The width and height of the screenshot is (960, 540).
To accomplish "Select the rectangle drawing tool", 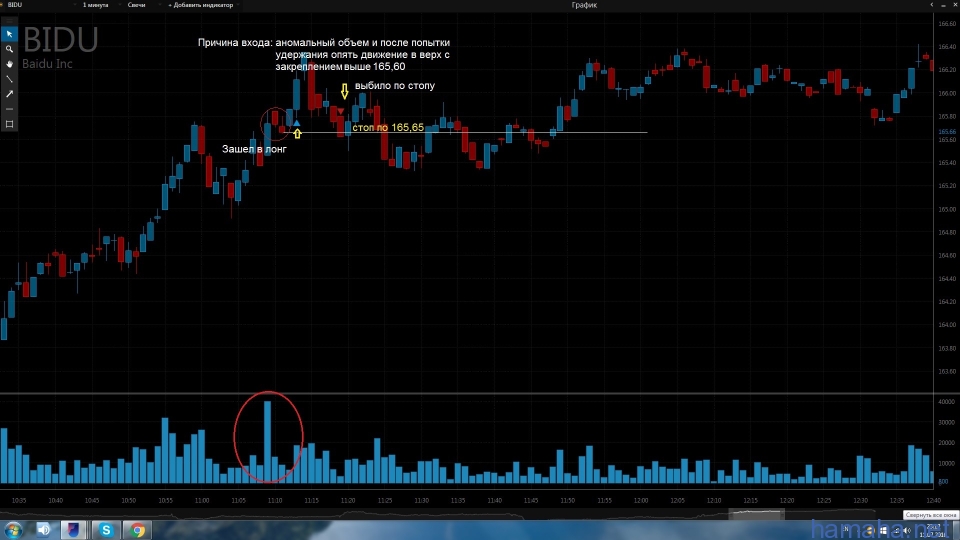I will tap(9, 124).
